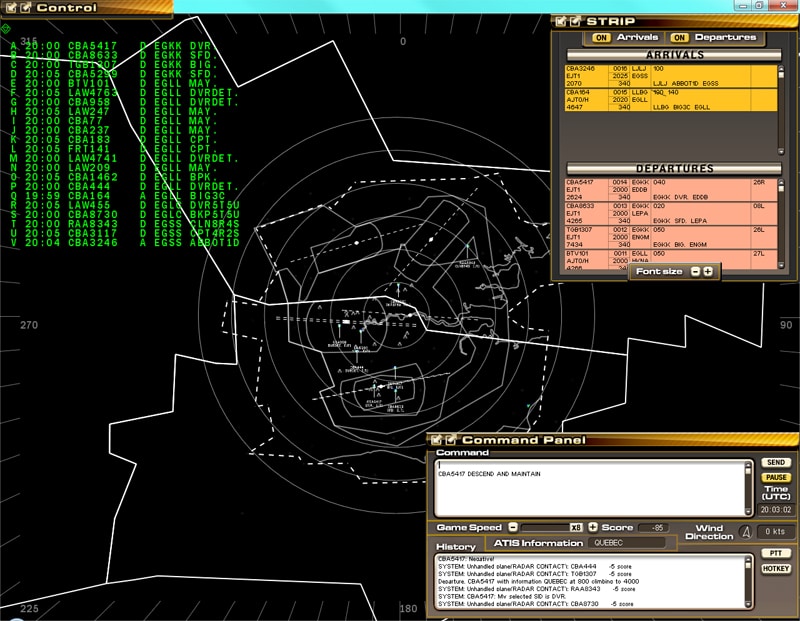Toggle the Departures ON switch

pos(677,38)
